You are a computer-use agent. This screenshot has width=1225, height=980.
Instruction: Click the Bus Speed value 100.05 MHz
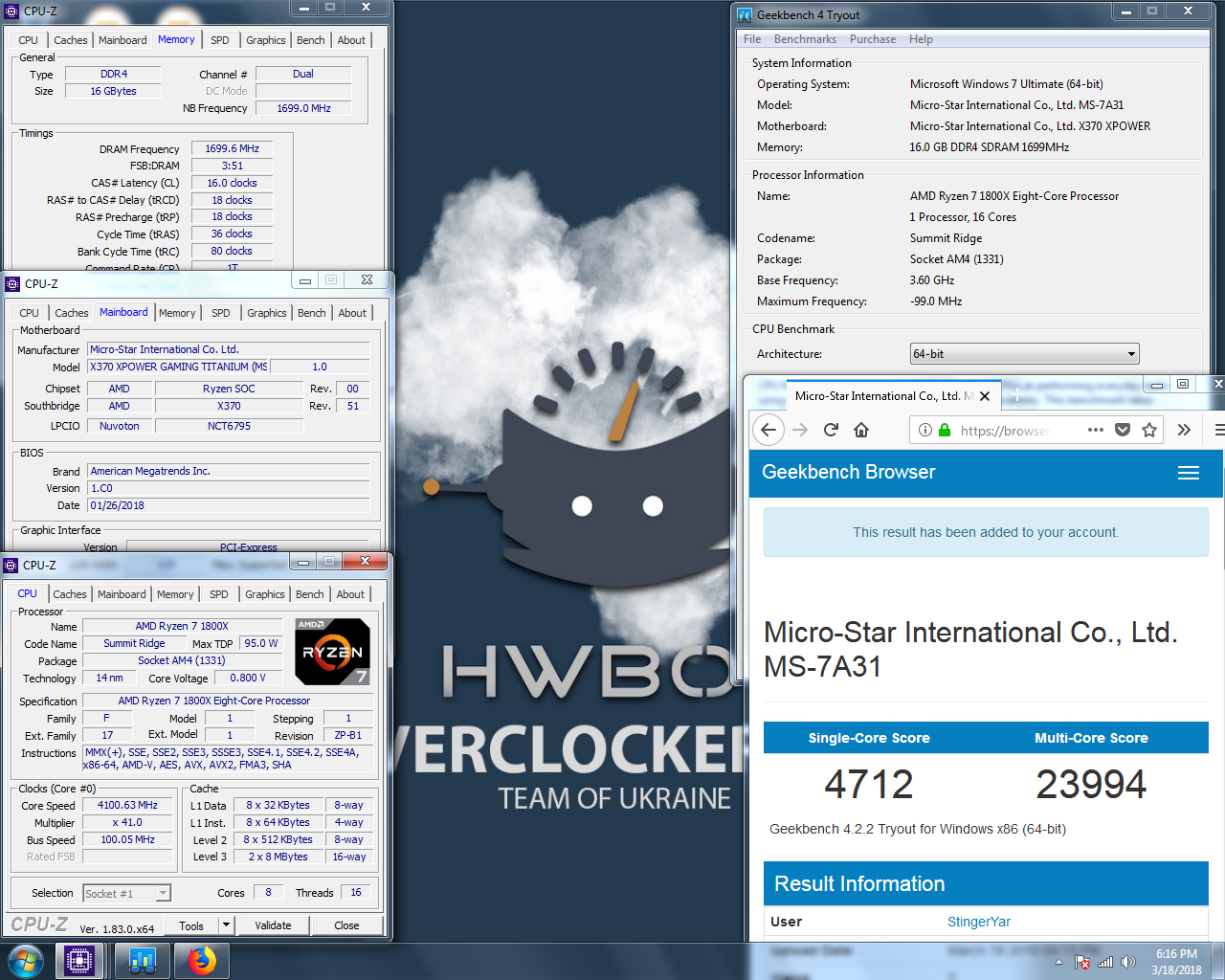pos(127,840)
